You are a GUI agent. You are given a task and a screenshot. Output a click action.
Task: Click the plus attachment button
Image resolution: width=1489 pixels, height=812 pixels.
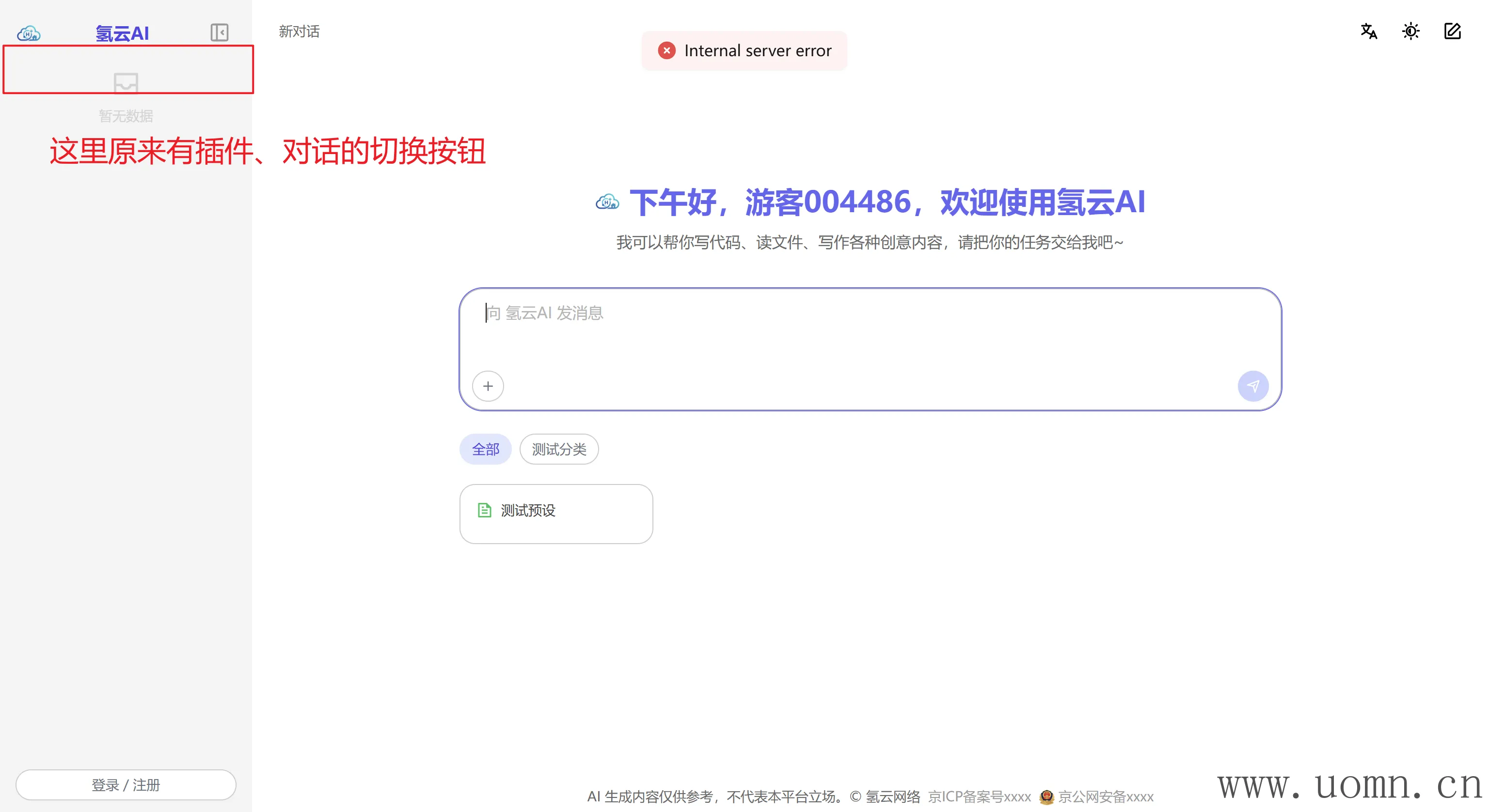click(x=488, y=386)
